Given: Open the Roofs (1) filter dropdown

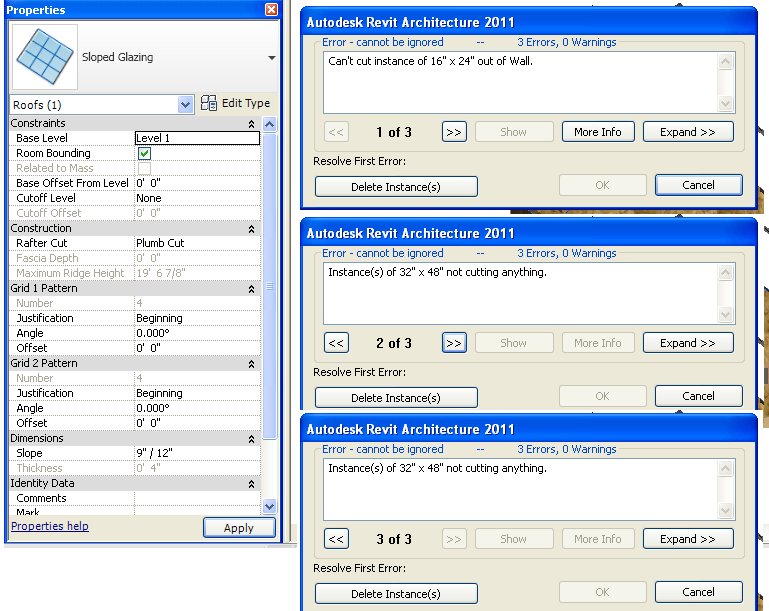Looking at the screenshot, I should [x=185, y=104].
